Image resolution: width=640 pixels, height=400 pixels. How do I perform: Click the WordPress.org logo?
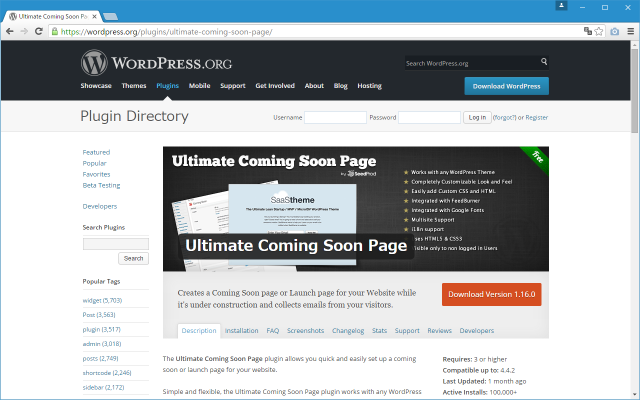(156, 63)
